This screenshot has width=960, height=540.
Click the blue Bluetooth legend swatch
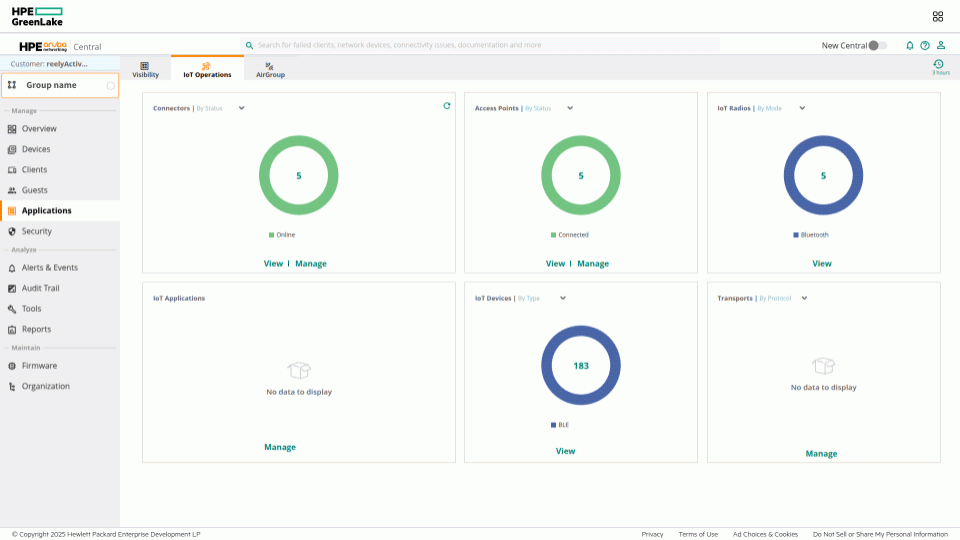point(795,235)
